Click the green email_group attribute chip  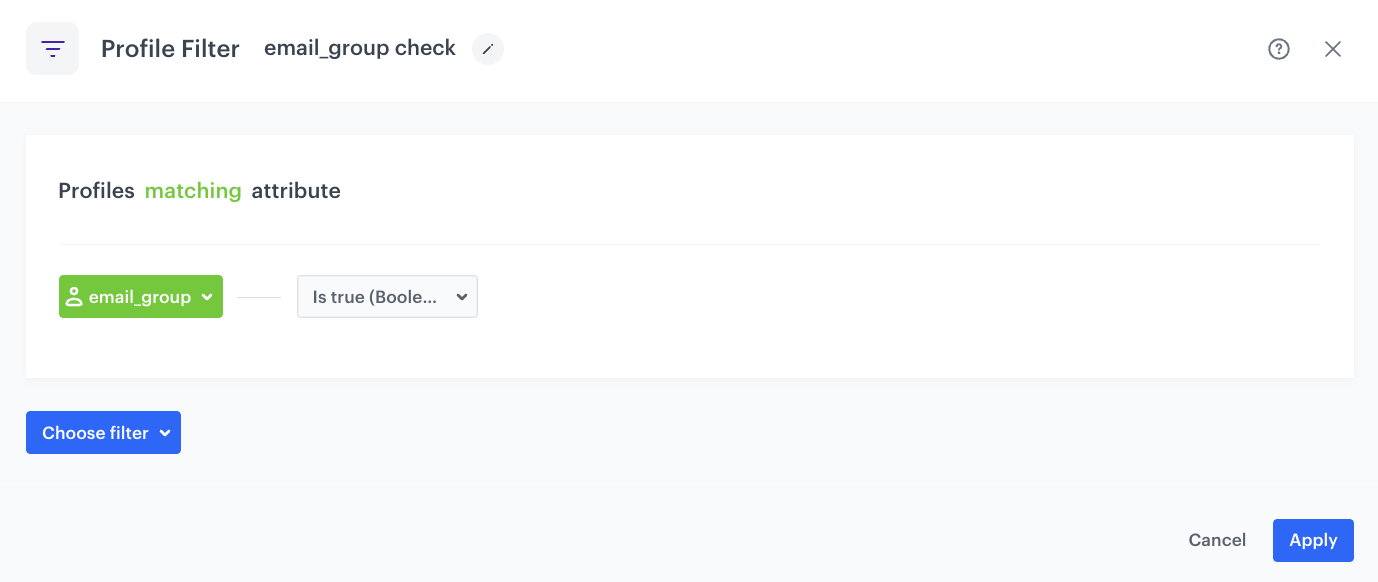[140, 296]
